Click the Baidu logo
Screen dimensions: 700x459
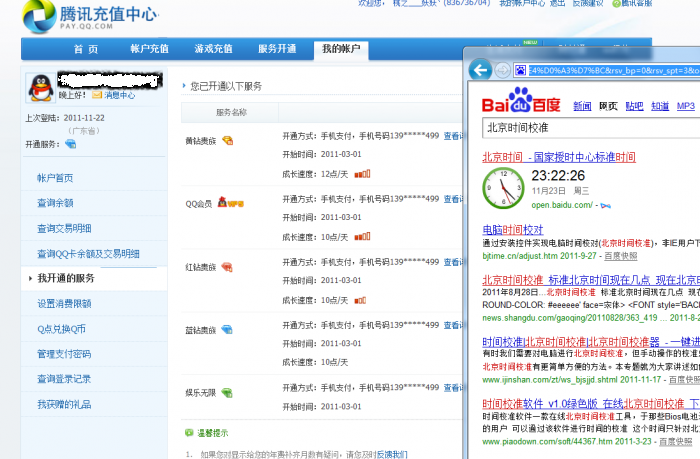coord(521,100)
